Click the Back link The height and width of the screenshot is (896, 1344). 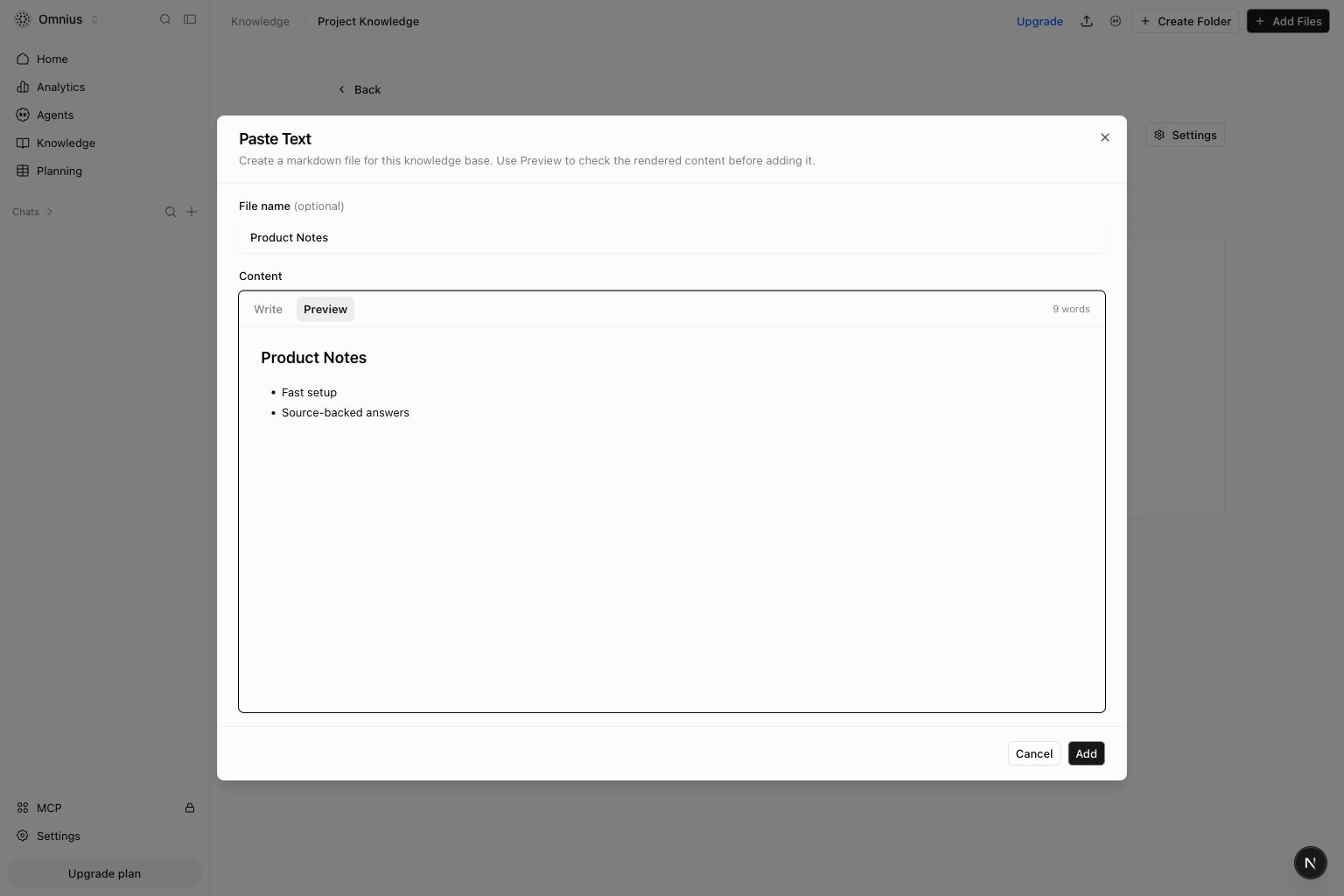point(360,89)
